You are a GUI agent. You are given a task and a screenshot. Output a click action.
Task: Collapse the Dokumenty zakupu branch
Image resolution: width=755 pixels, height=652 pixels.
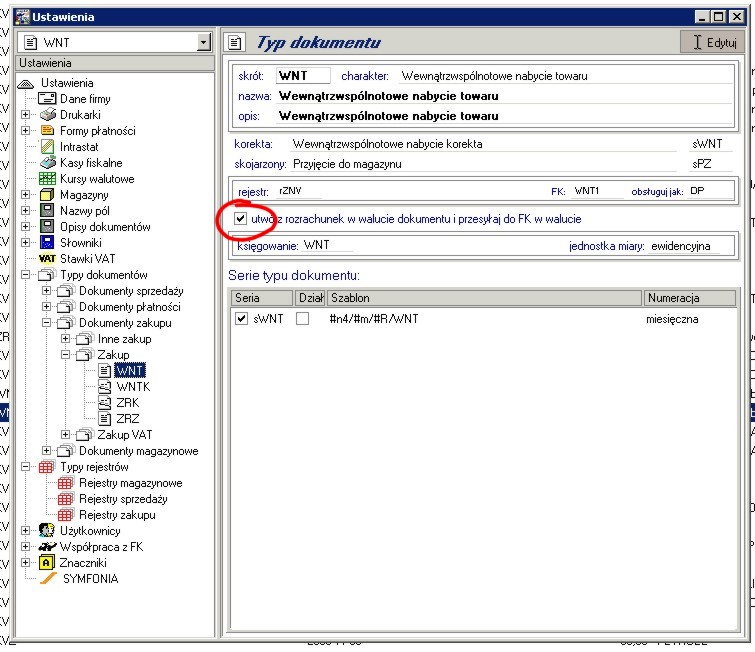pos(46,323)
